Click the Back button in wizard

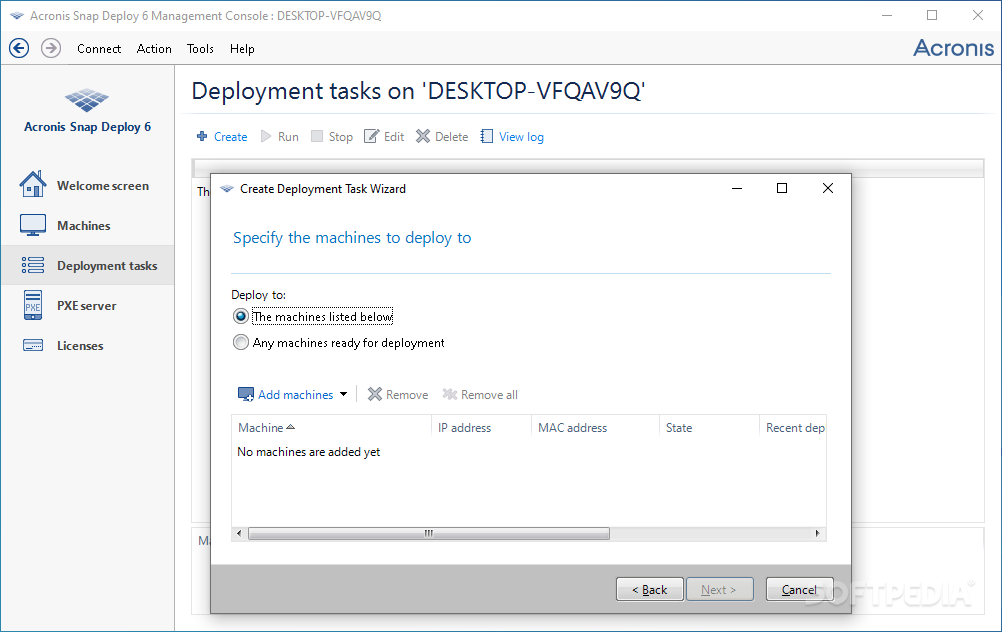point(650,589)
